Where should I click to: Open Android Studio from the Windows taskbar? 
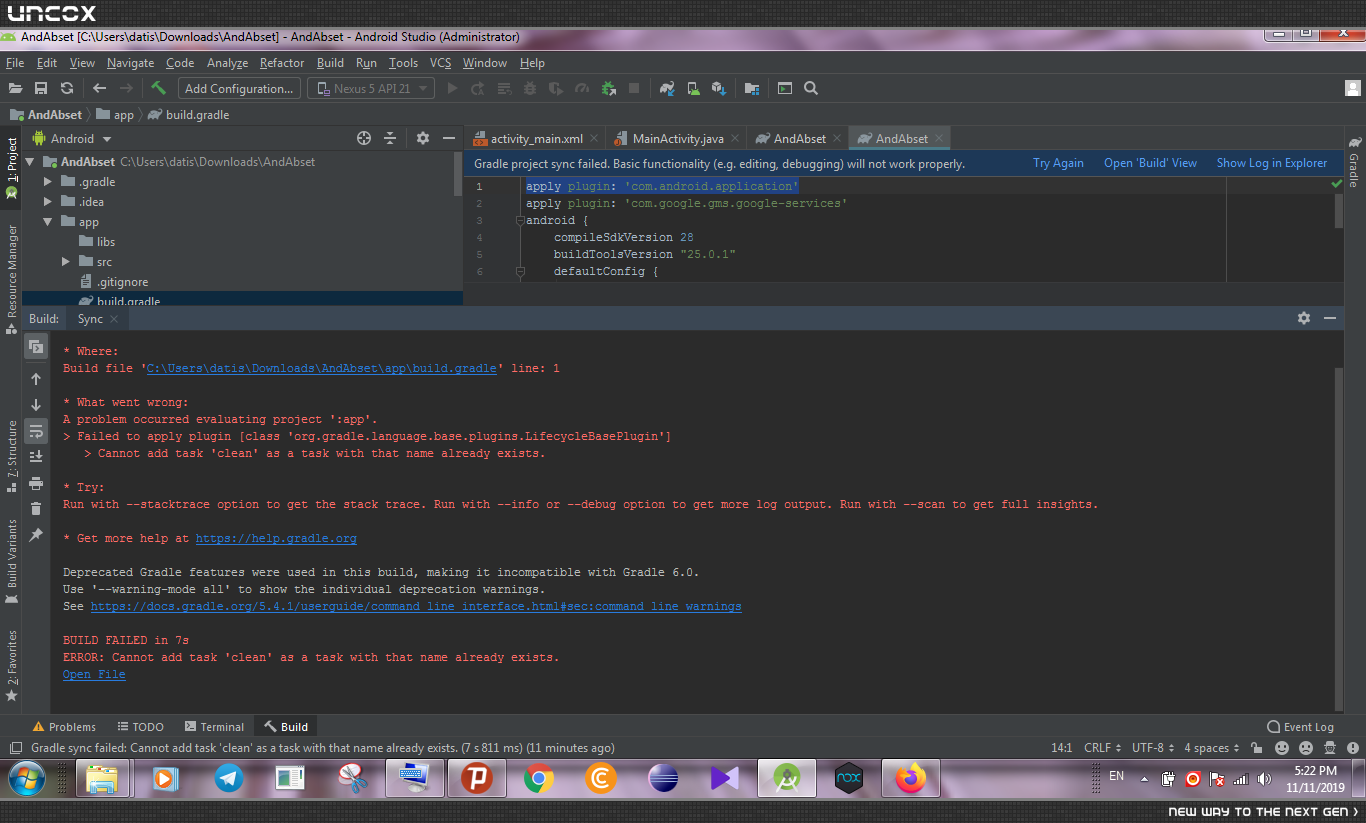point(787,778)
